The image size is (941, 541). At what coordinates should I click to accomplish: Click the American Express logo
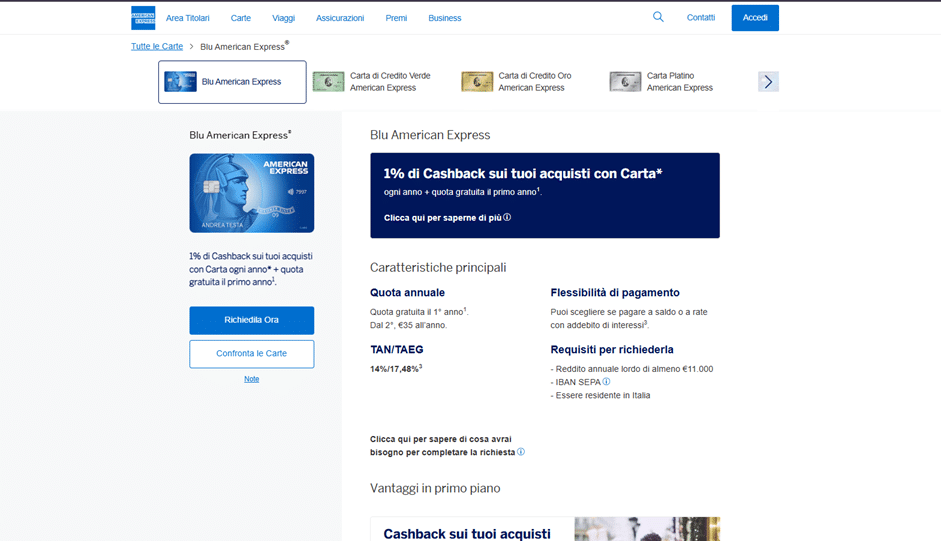tap(143, 18)
